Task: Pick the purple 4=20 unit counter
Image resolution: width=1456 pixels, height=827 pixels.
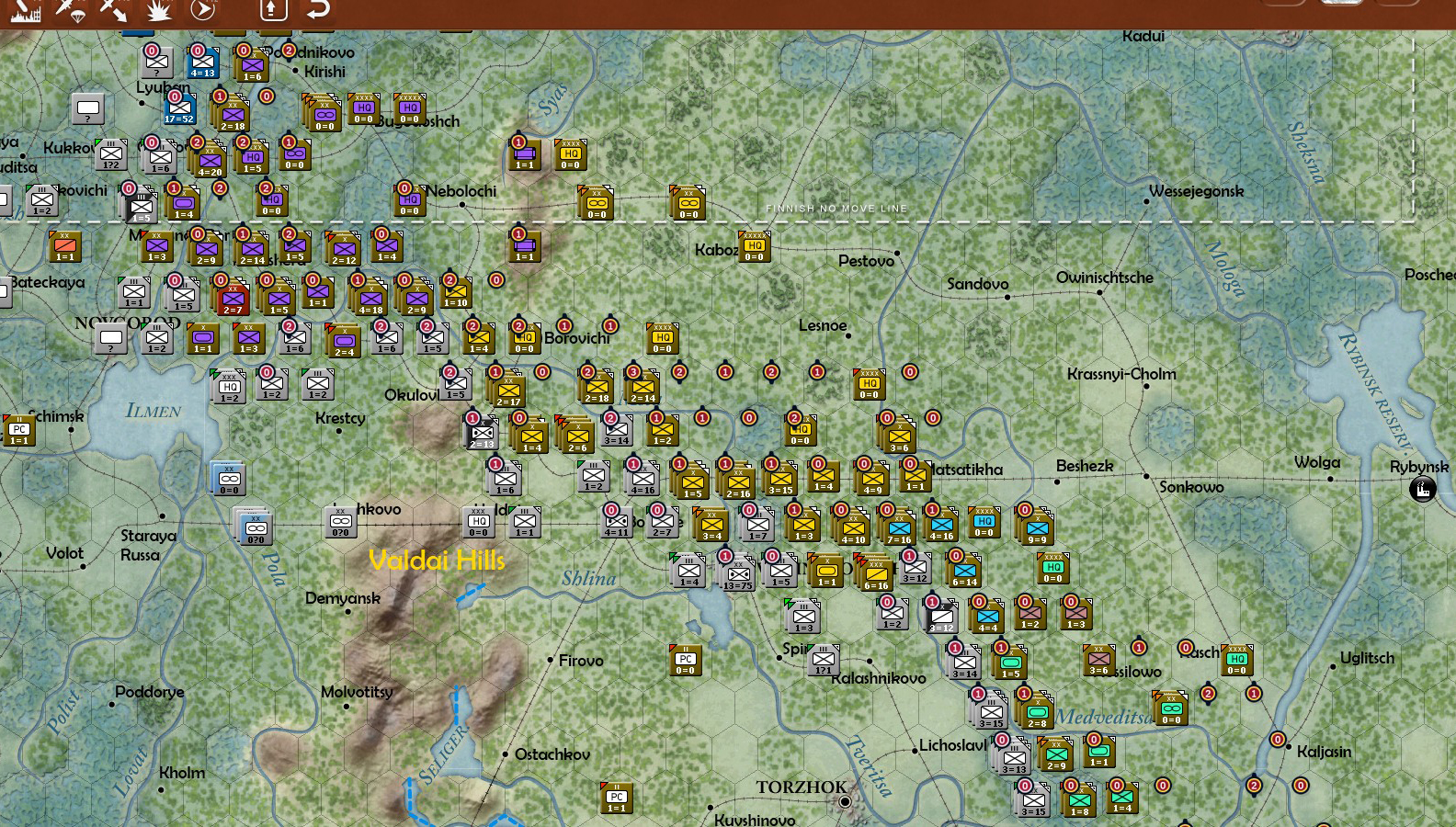Action: point(210,161)
